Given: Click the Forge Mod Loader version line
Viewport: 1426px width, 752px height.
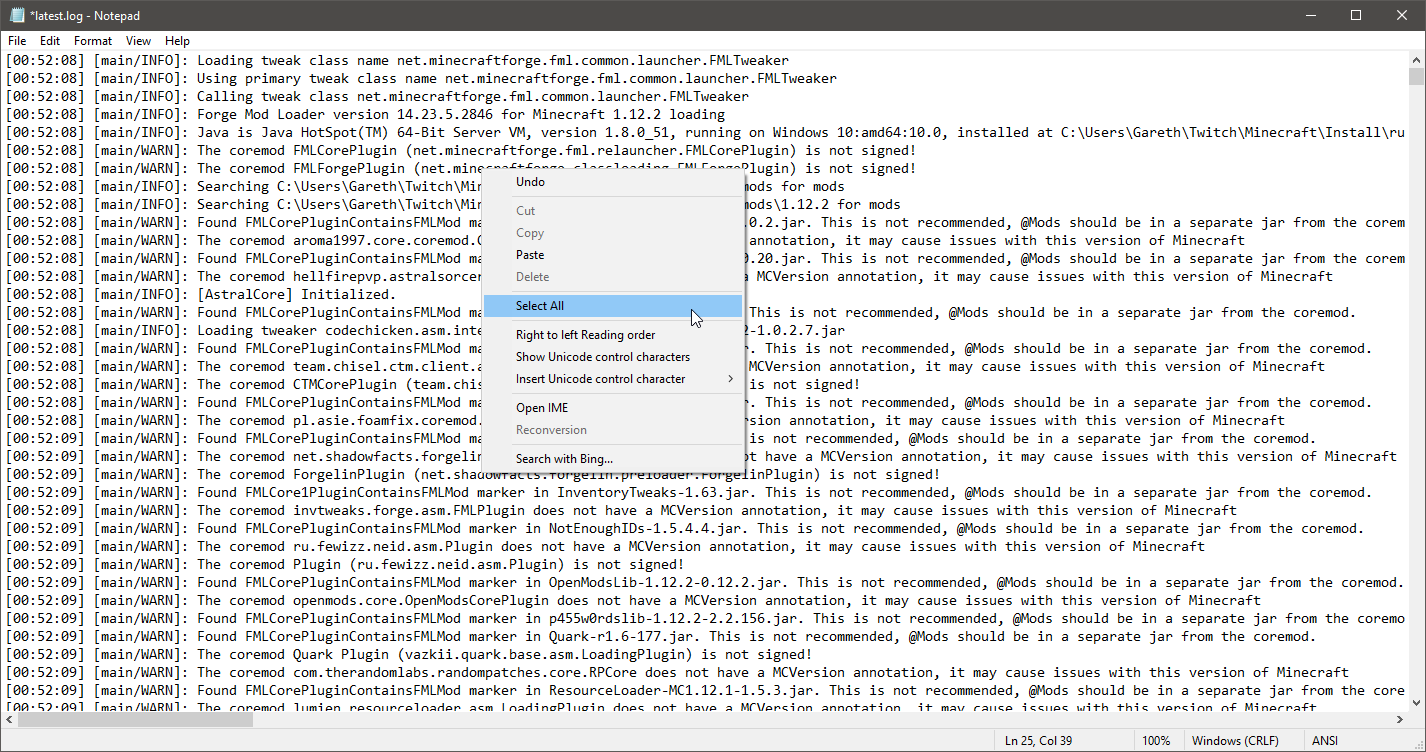Looking at the screenshot, I should (366, 114).
